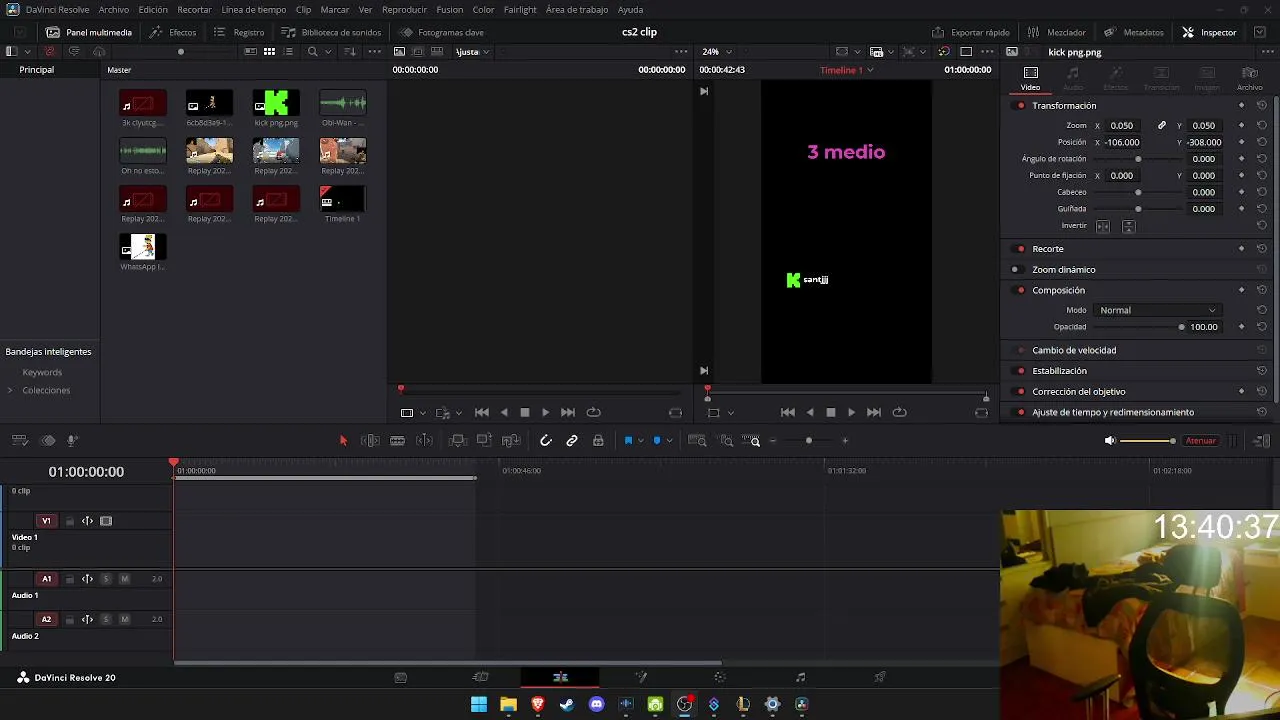This screenshot has height=720, width=1280.
Task: Open the Reproducir menu
Action: click(x=404, y=9)
